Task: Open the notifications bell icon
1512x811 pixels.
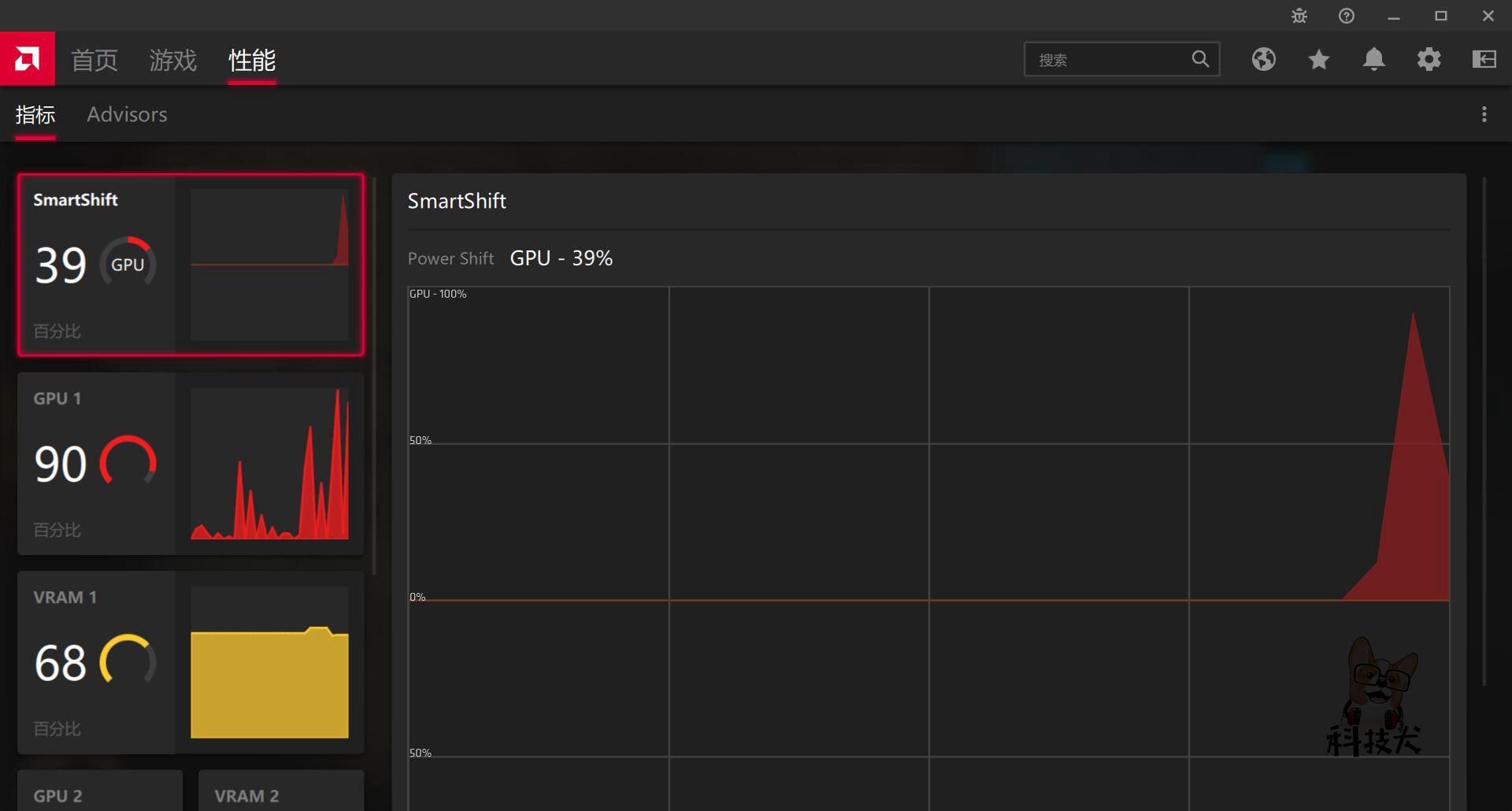Action: point(1374,59)
